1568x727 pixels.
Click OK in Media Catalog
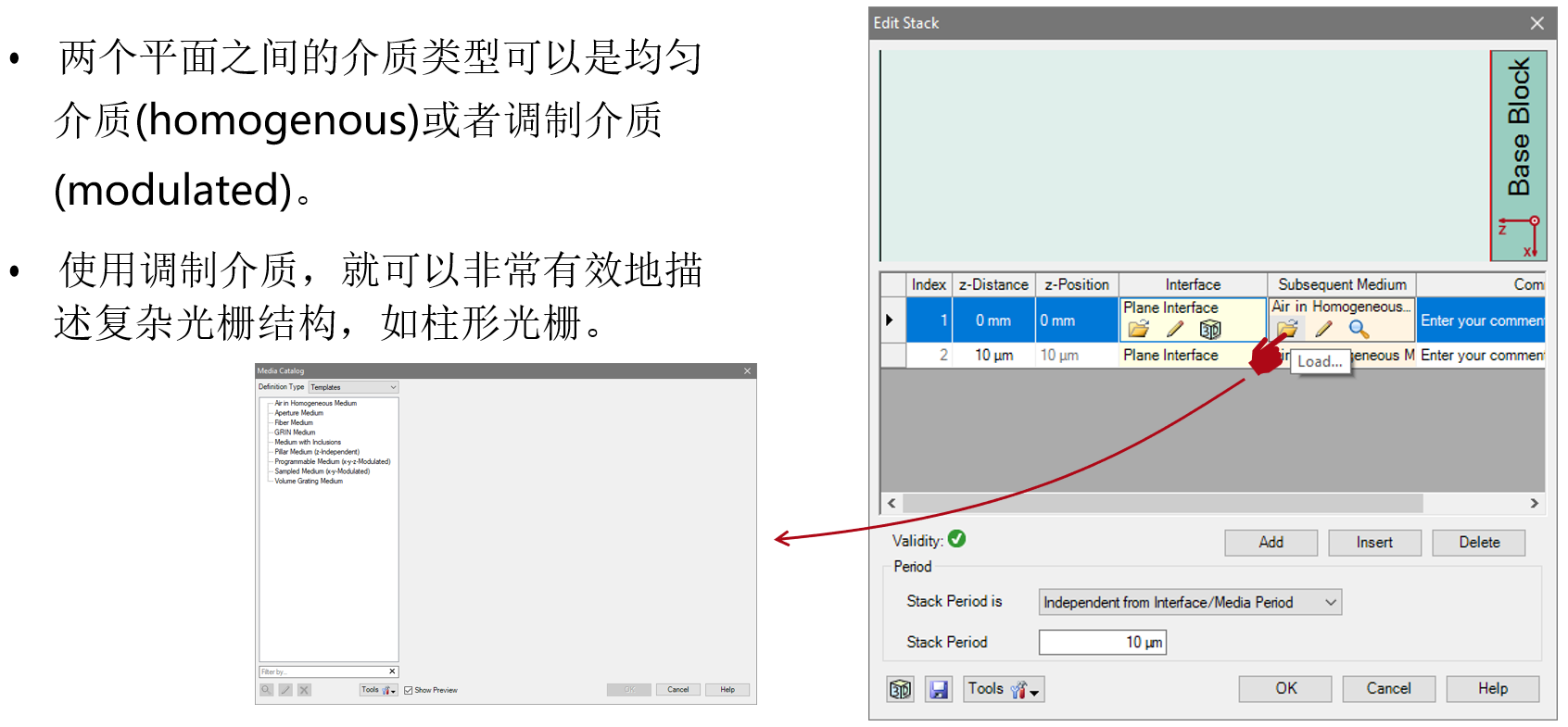[x=629, y=690]
